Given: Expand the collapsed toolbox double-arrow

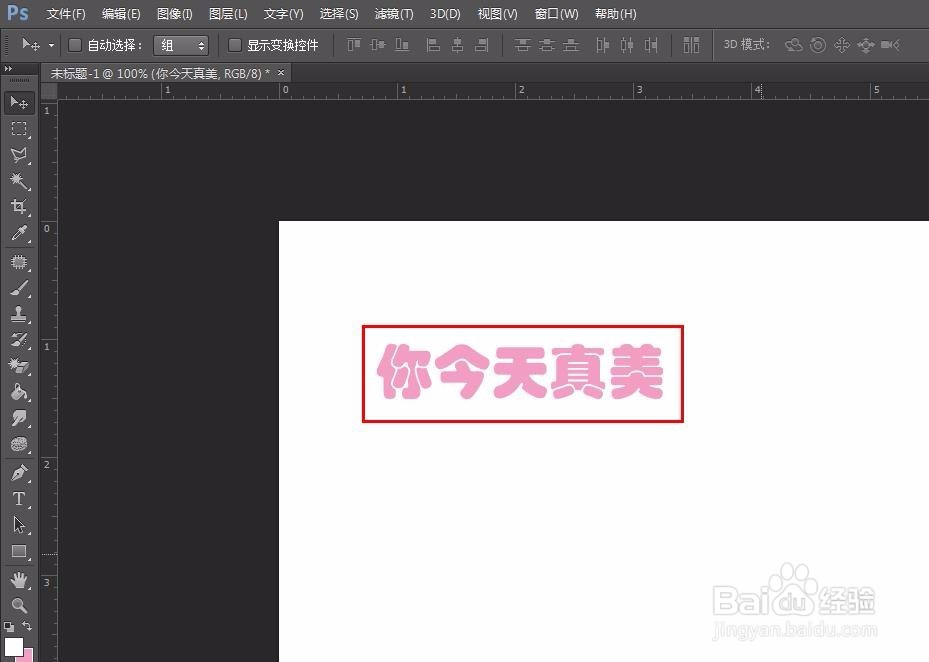Looking at the screenshot, I should pyautogui.click(x=8, y=69).
